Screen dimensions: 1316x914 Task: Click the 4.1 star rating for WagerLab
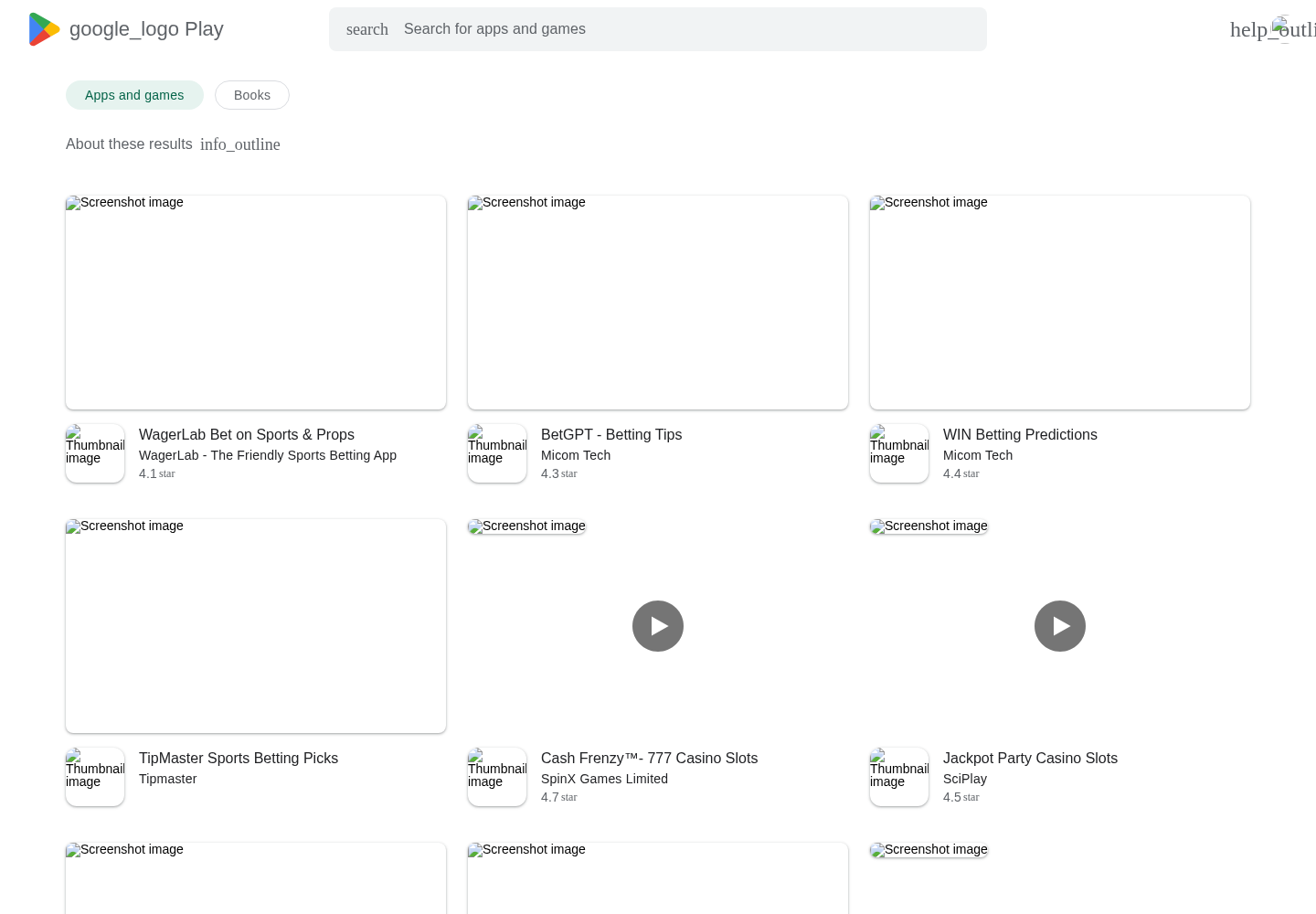(157, 473)
